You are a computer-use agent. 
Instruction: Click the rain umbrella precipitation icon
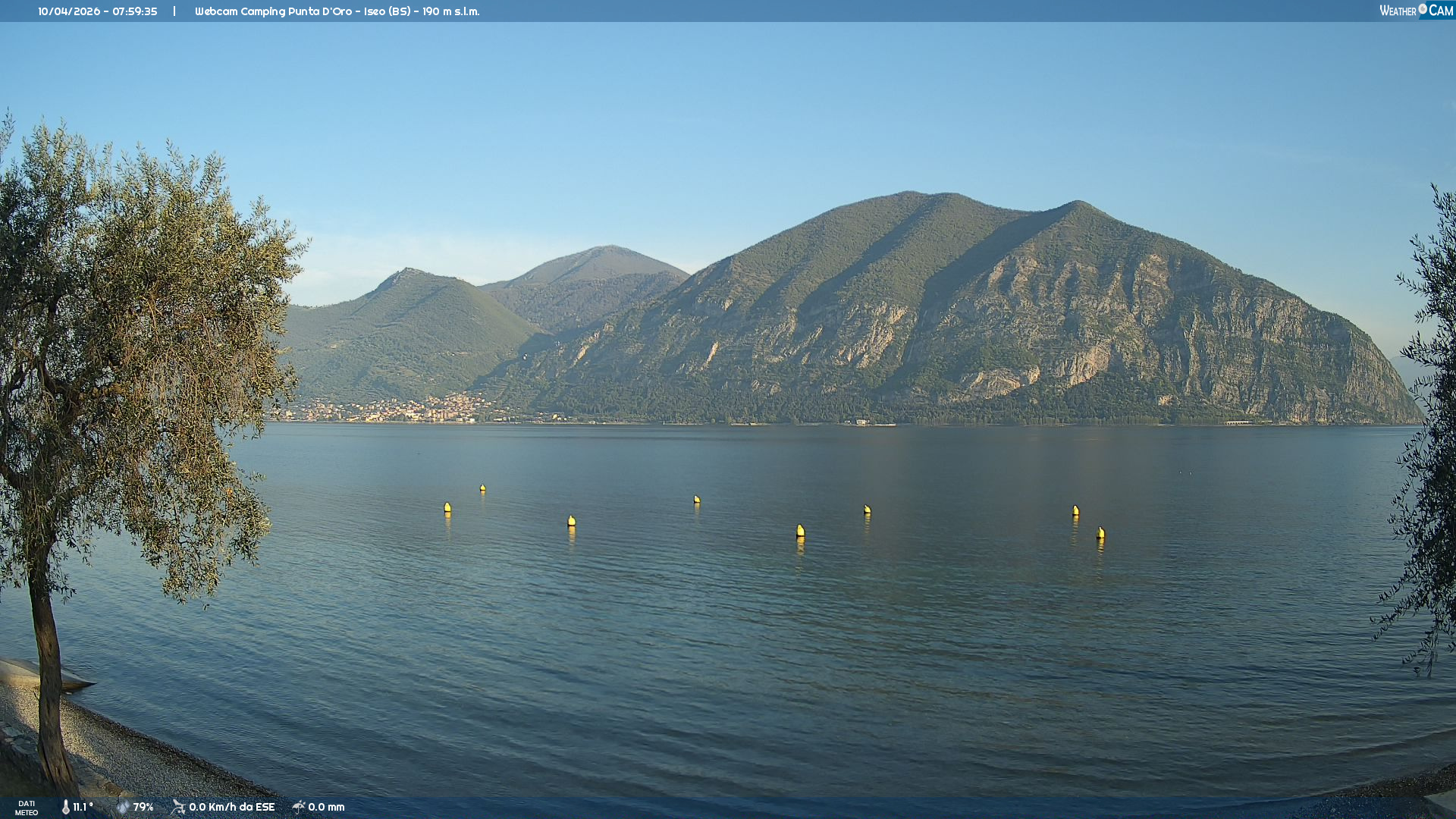click(299, 807)
